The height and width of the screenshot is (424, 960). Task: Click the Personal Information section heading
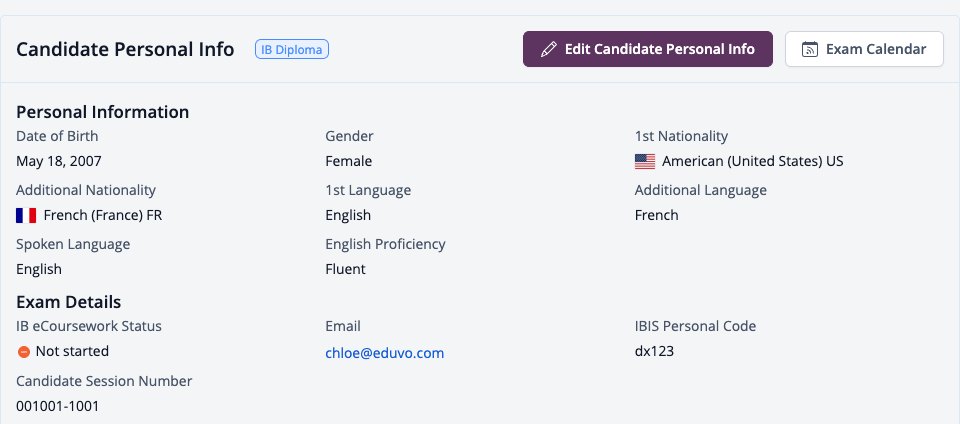103,112
